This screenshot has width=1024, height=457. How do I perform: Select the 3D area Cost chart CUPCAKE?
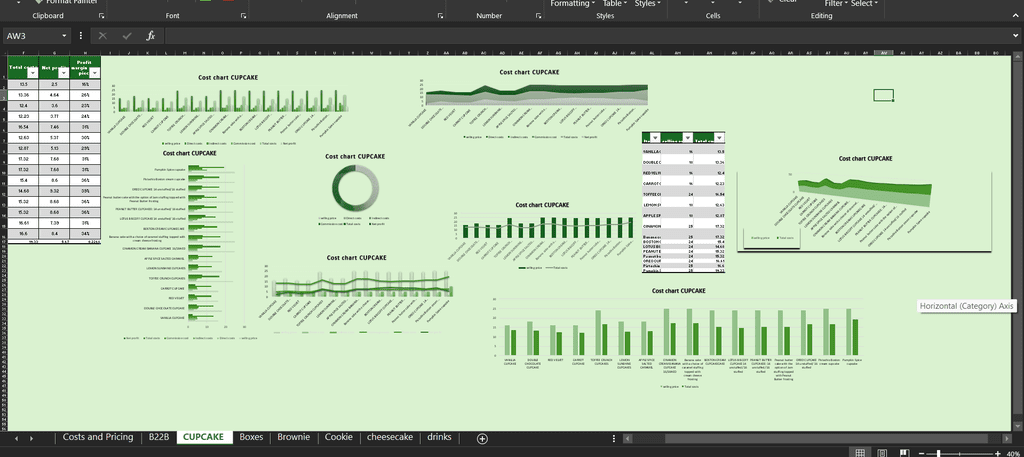coord(864,204)
